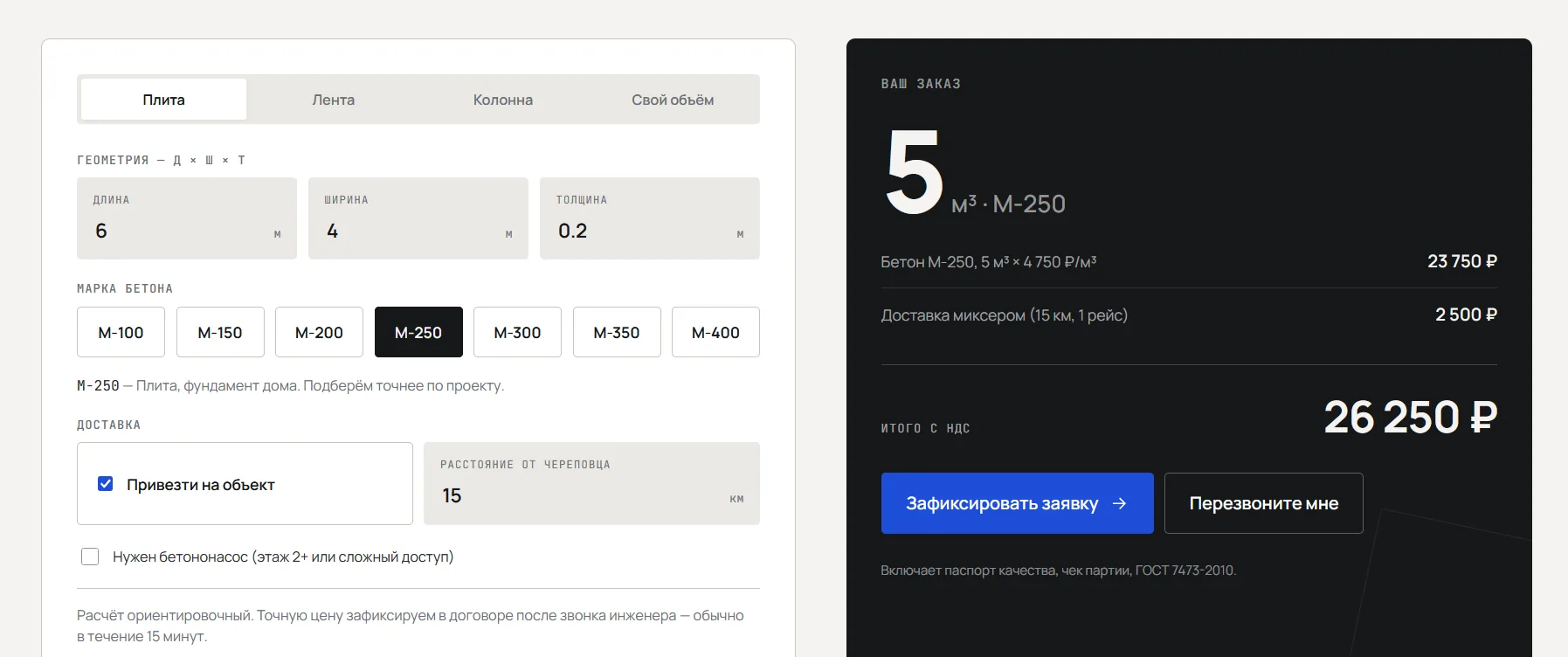Click the ИТОГО С НДС label
Viewport: 1568px width, 657px height.
pyautogui.click(x=925, y=428)
